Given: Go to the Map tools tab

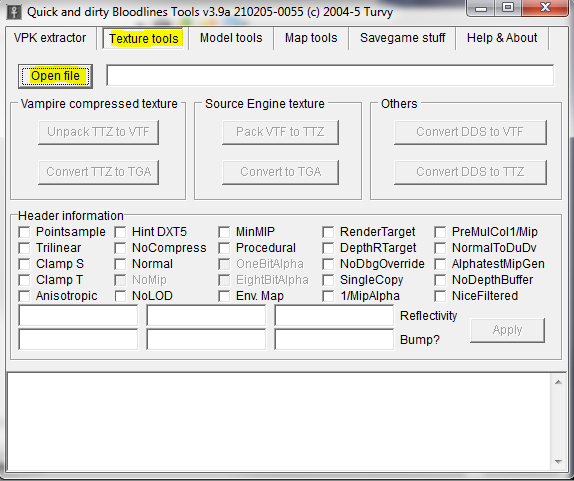Looking at the screenshot, I should [311, 38].
